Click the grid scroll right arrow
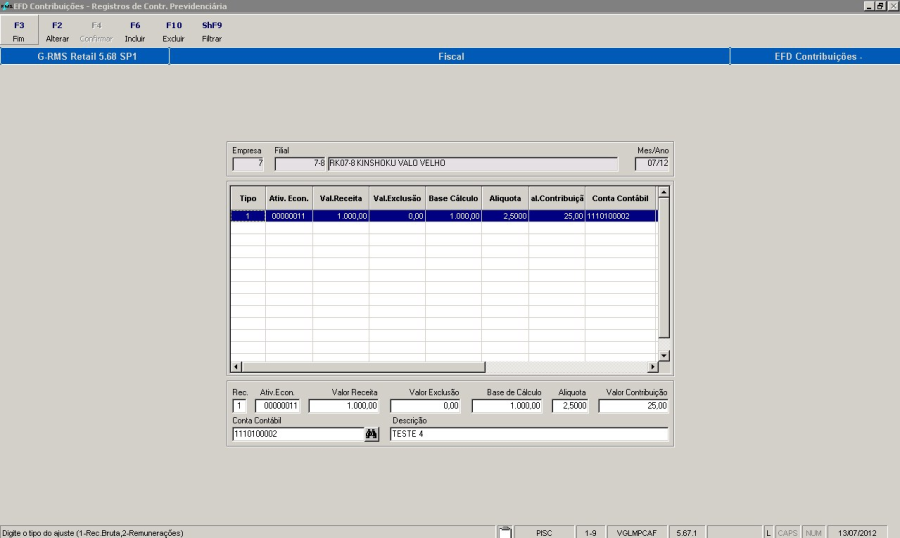The image size is (900, 538). (x=653, y=366)
